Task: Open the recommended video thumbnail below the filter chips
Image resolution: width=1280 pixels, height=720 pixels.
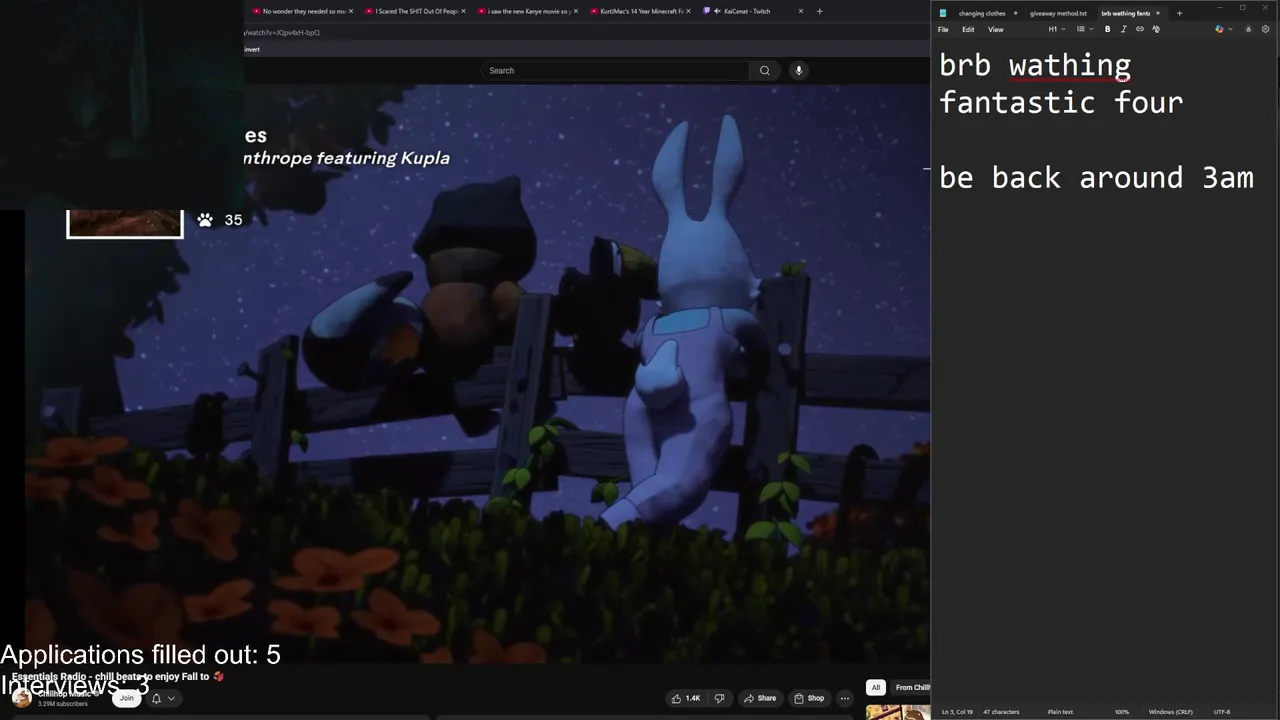Action: [x=897, y=712]
